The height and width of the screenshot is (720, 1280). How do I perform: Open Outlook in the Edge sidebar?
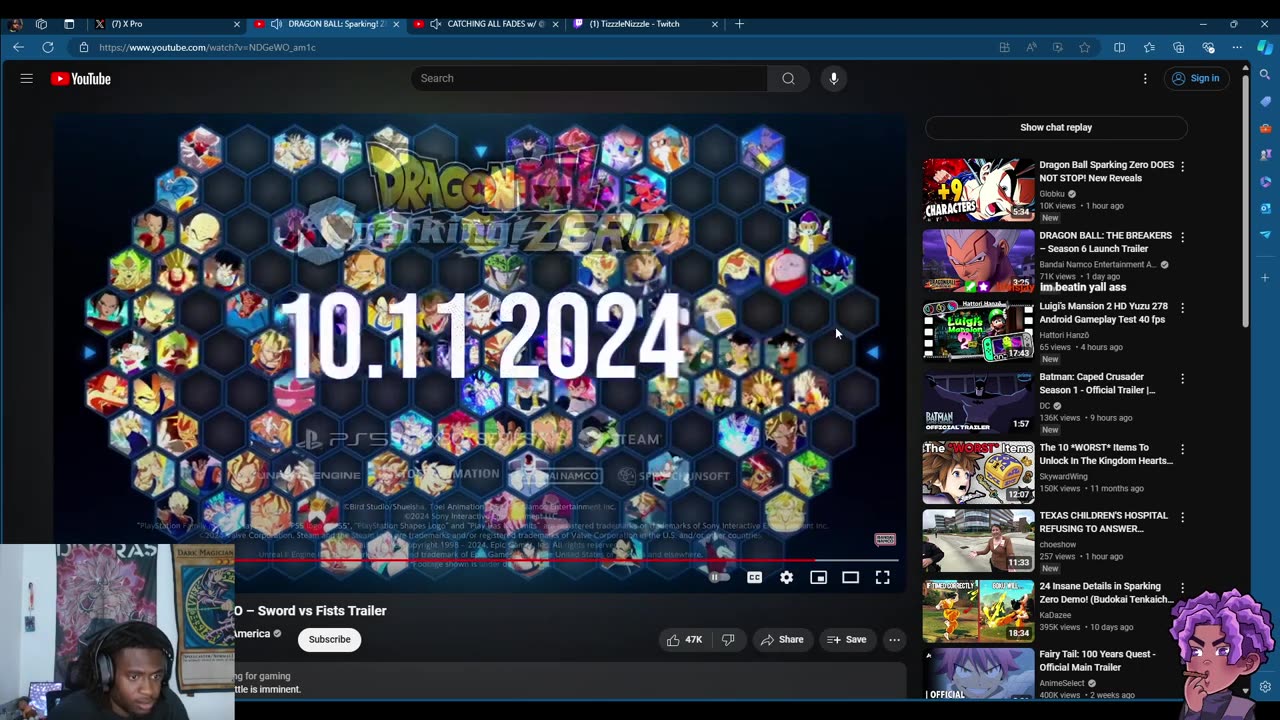pyautogui.click(x=1265, y=208)
